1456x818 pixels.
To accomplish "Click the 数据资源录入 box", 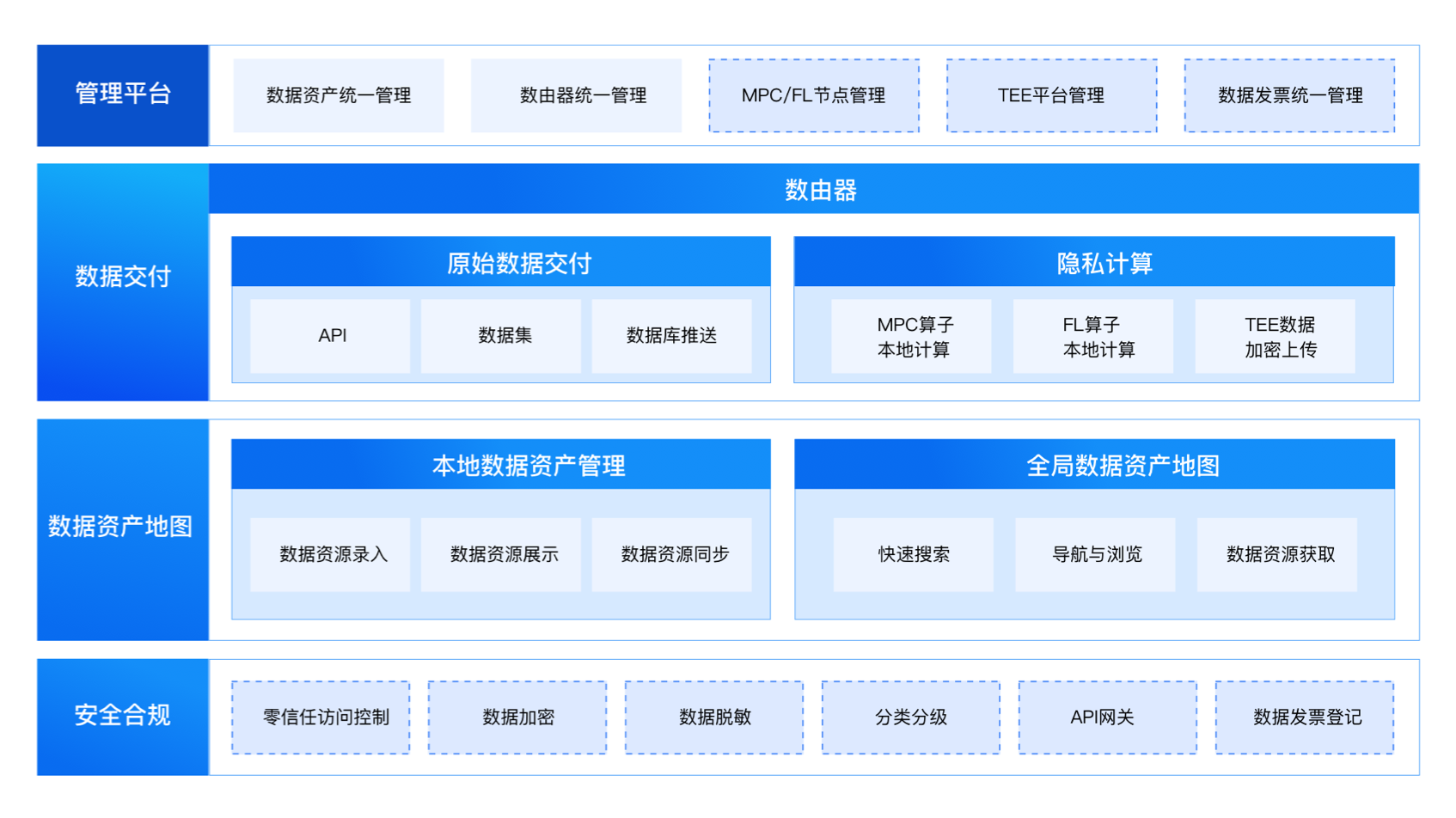I will click(331, 555).
